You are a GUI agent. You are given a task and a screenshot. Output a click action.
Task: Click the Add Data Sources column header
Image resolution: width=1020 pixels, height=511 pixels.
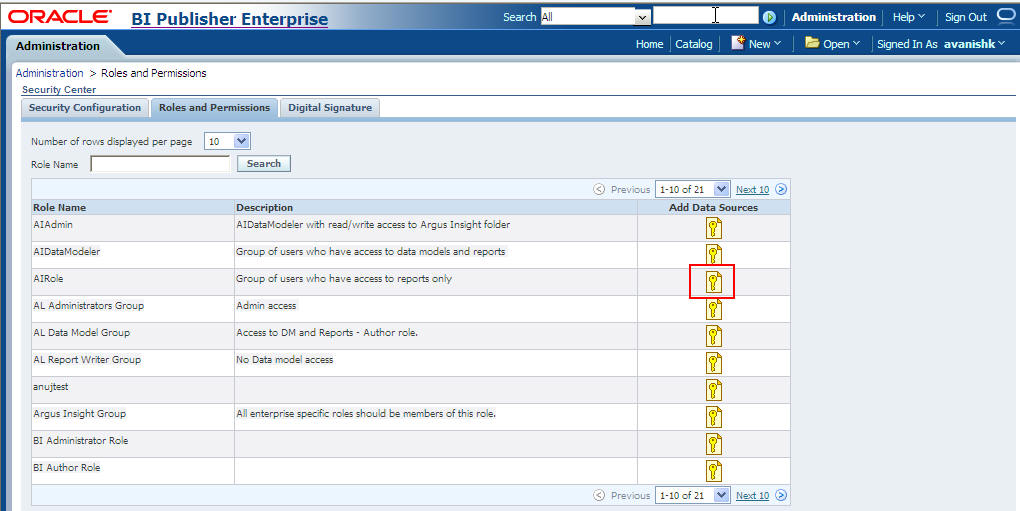714,207
